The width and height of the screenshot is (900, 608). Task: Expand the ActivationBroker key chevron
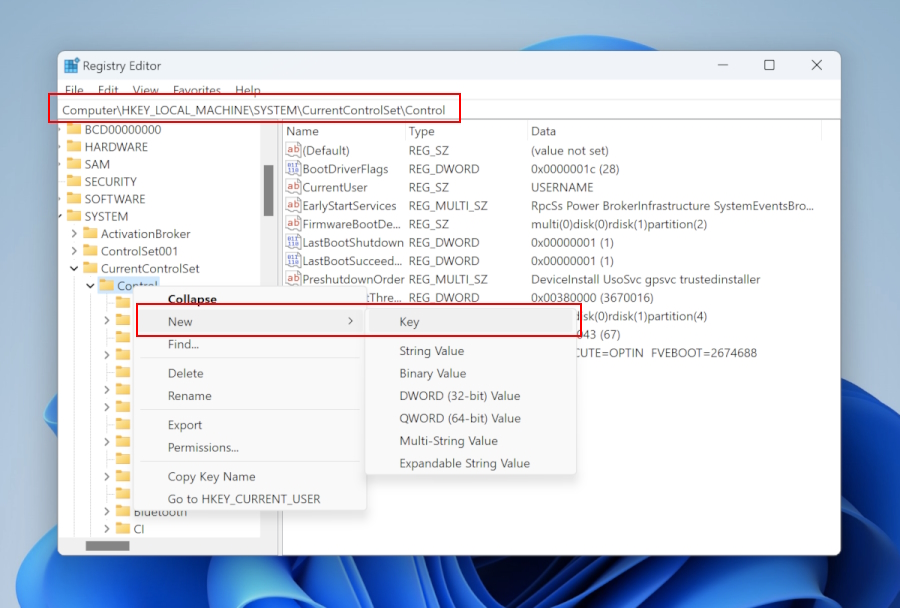(x=74, y=234)
